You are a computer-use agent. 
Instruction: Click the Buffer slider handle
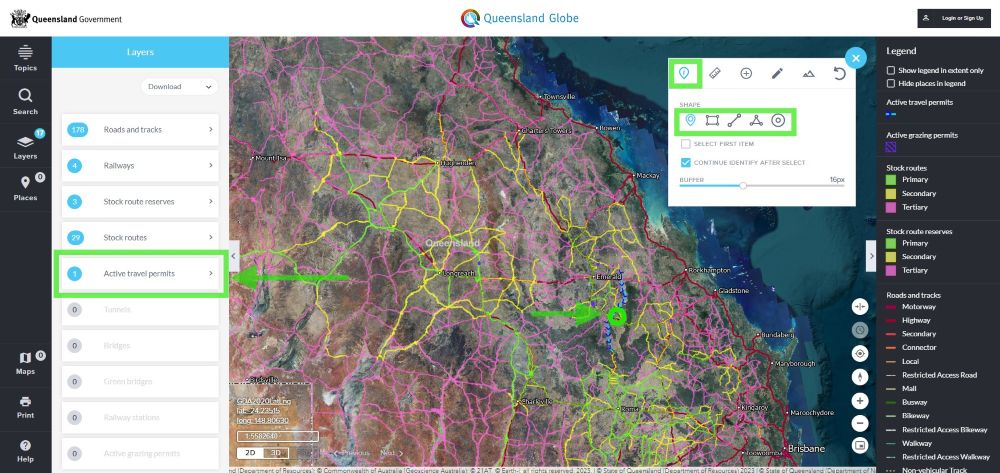743,185
